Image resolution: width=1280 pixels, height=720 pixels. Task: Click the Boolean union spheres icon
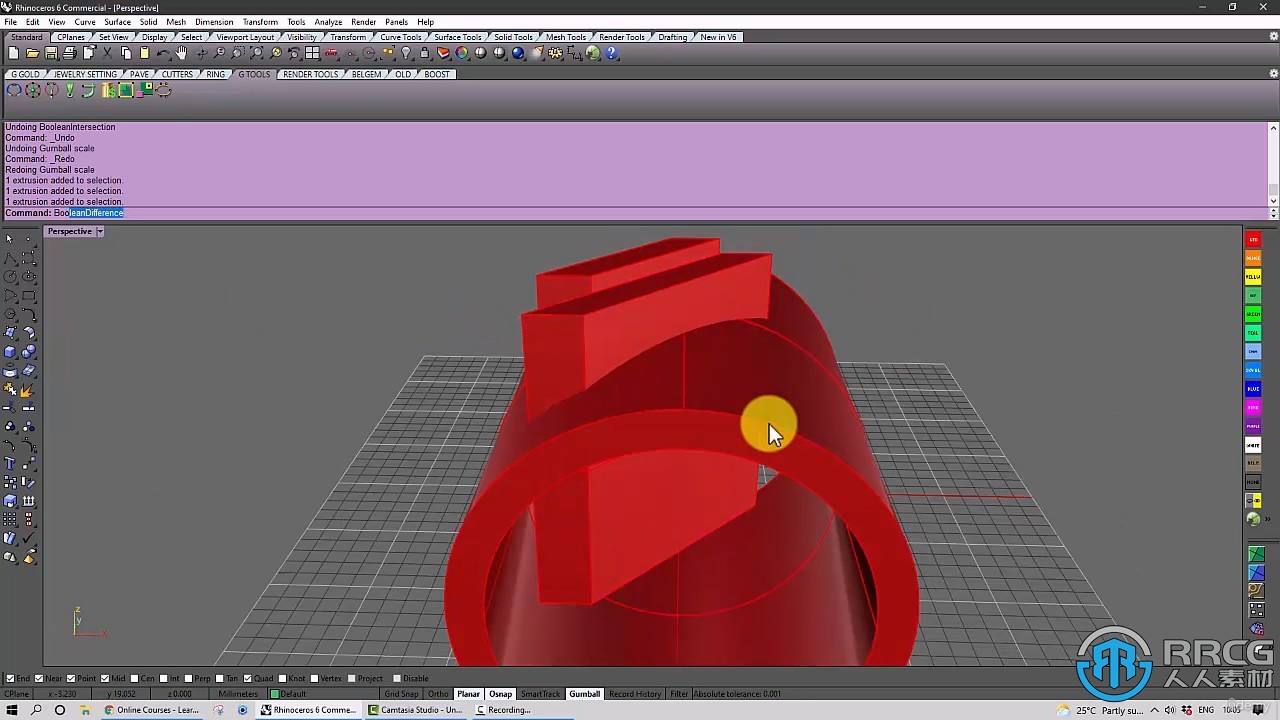pyautogui.click(x=28, y=352)
